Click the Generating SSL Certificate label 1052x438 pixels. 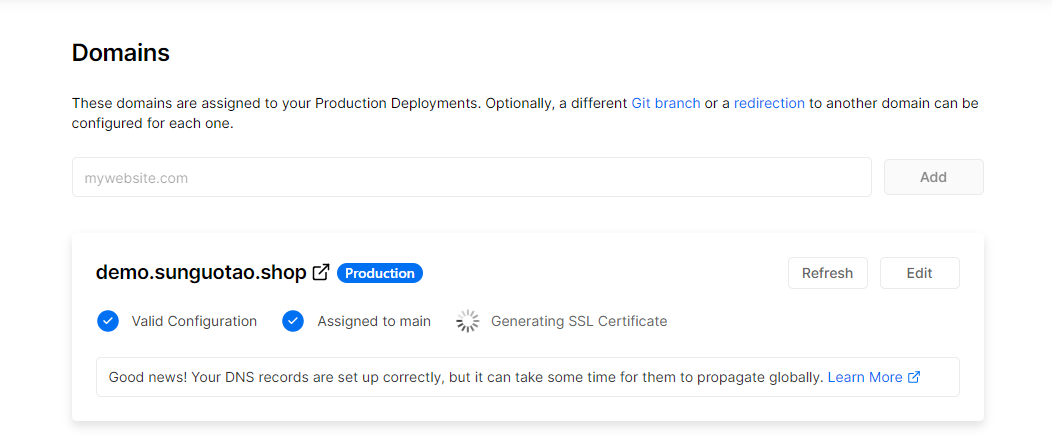pyautogui.click(x=579, y=321)
